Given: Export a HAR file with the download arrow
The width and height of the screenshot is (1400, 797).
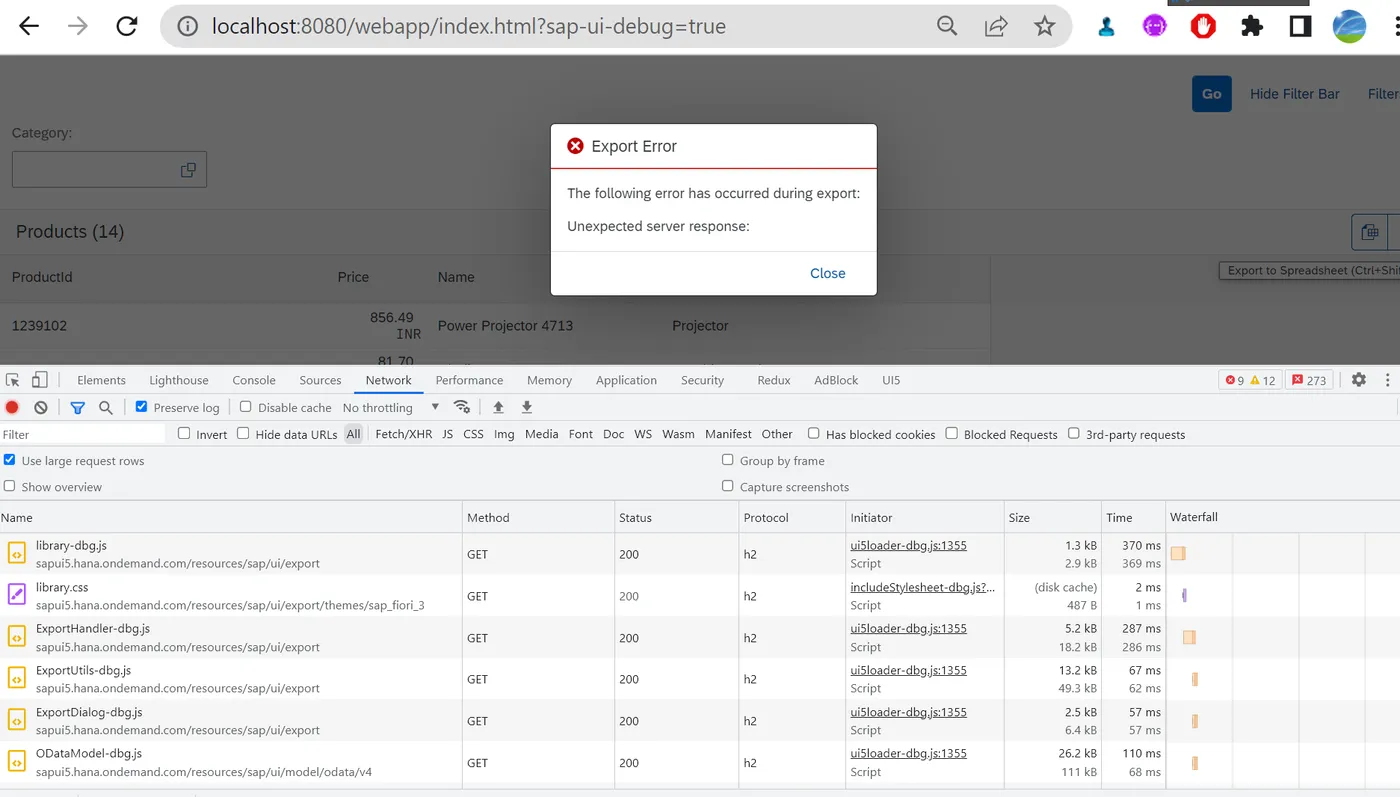Looking at the screenshot, I should [x=527, y=407].
